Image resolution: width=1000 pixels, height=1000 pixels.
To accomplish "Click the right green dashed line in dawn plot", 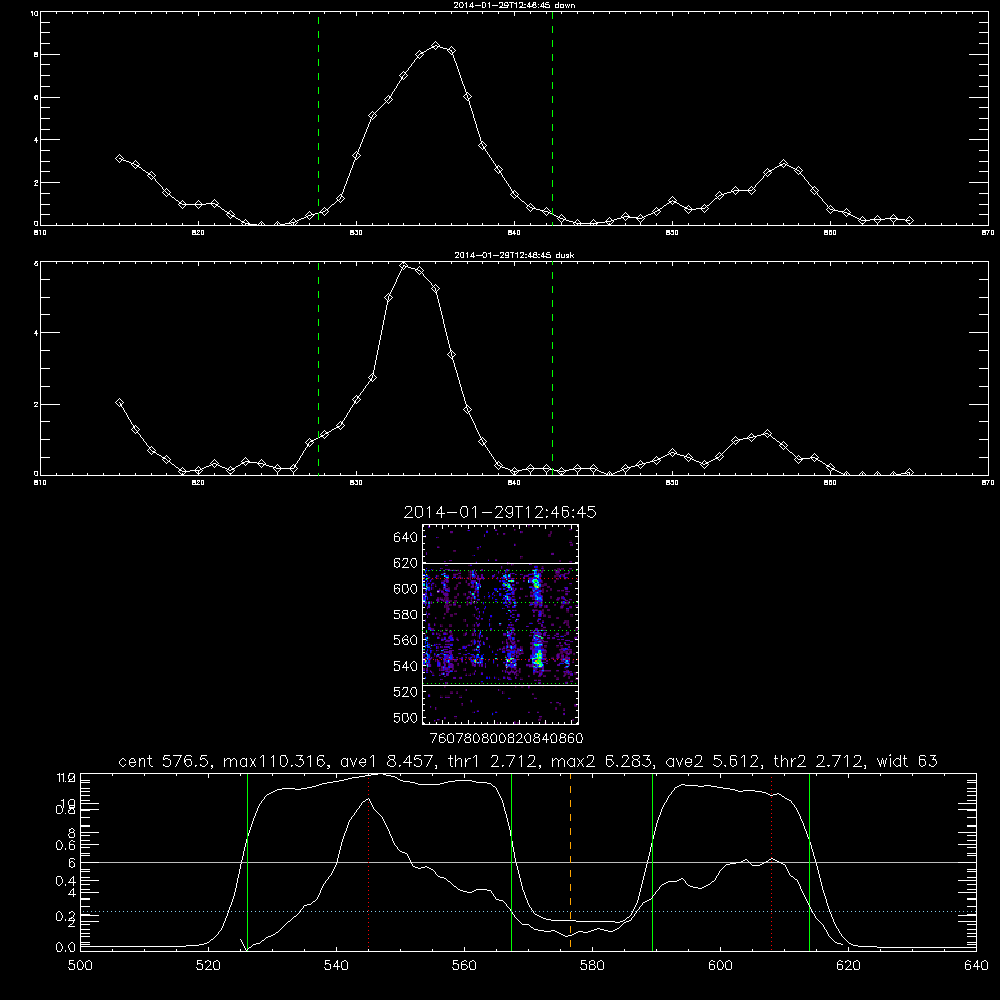I will pos(552,118).
